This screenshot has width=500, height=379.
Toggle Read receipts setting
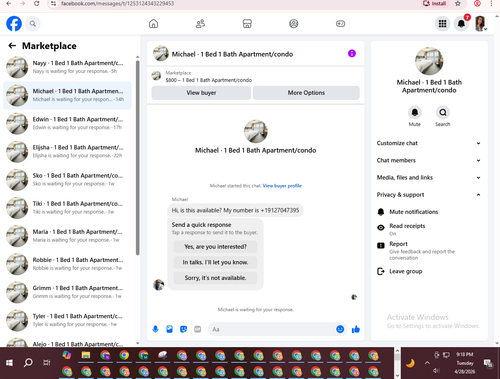pyautogui.click(x=429, y=229)
